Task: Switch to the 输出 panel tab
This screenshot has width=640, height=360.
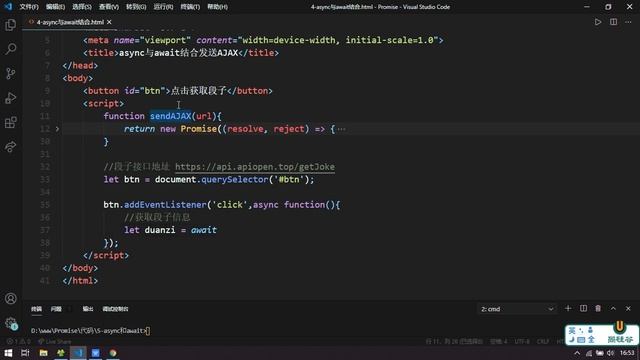Action: click(88, 309)
